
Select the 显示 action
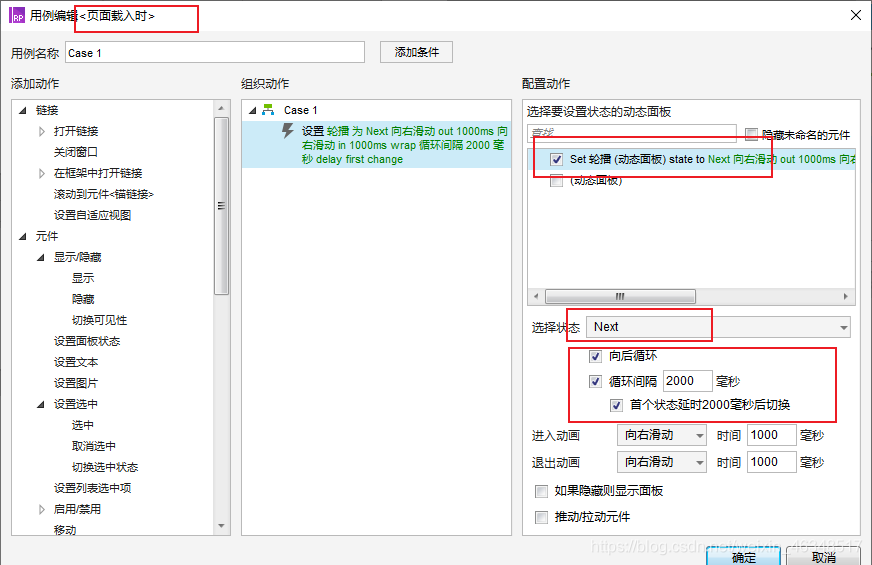(x=83, y=278)
